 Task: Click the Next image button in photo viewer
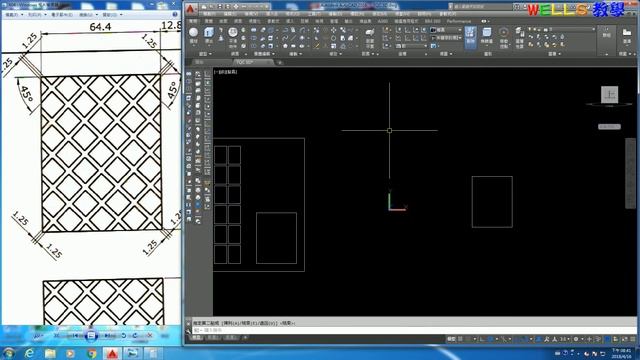pos(107,336)
